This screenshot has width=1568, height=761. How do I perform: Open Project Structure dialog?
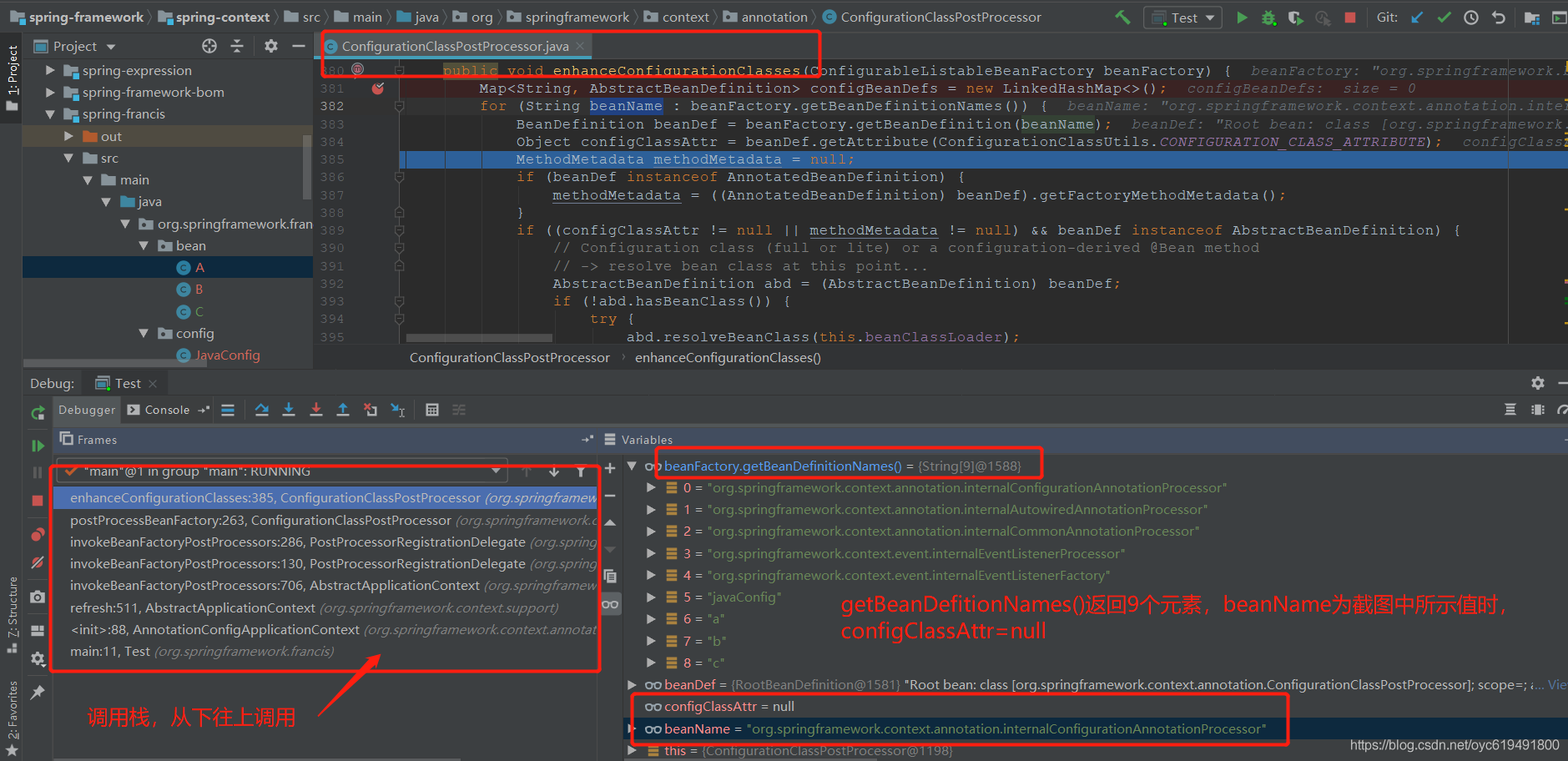pyautogui.click(x=1532, y=17)
